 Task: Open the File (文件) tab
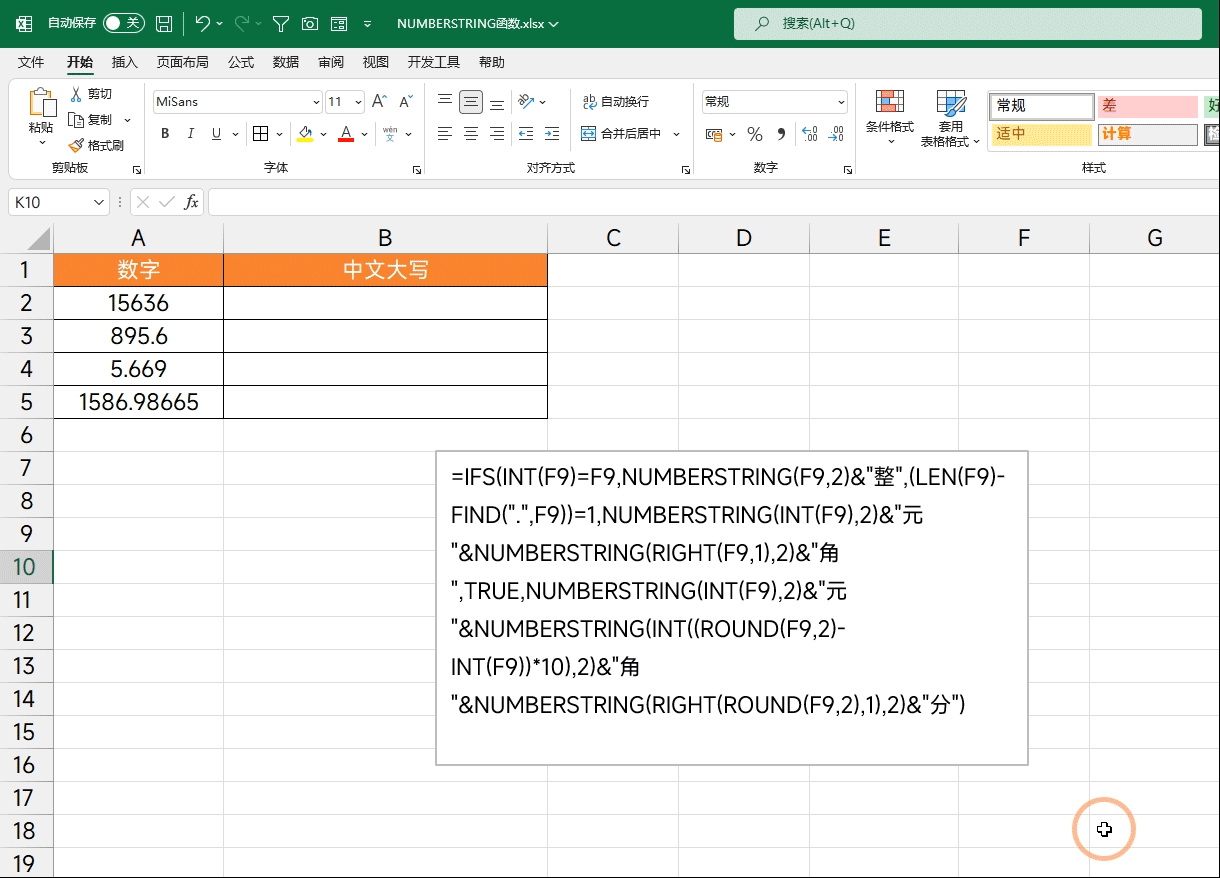coord(31,62)
